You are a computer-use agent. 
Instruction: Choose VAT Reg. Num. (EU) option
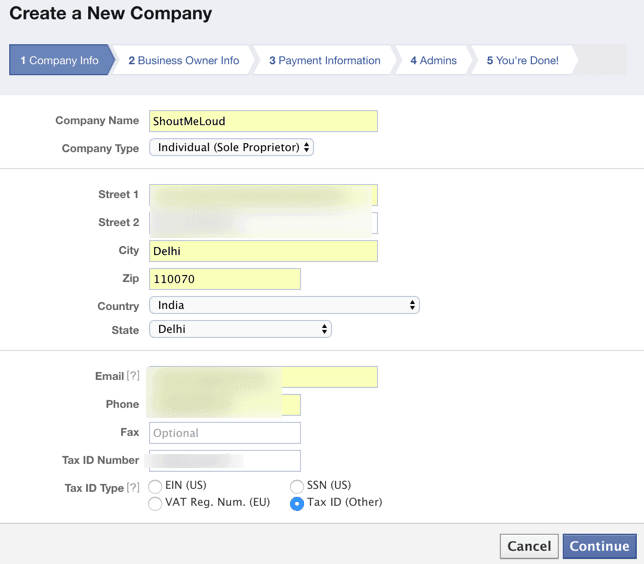point(155,503)
